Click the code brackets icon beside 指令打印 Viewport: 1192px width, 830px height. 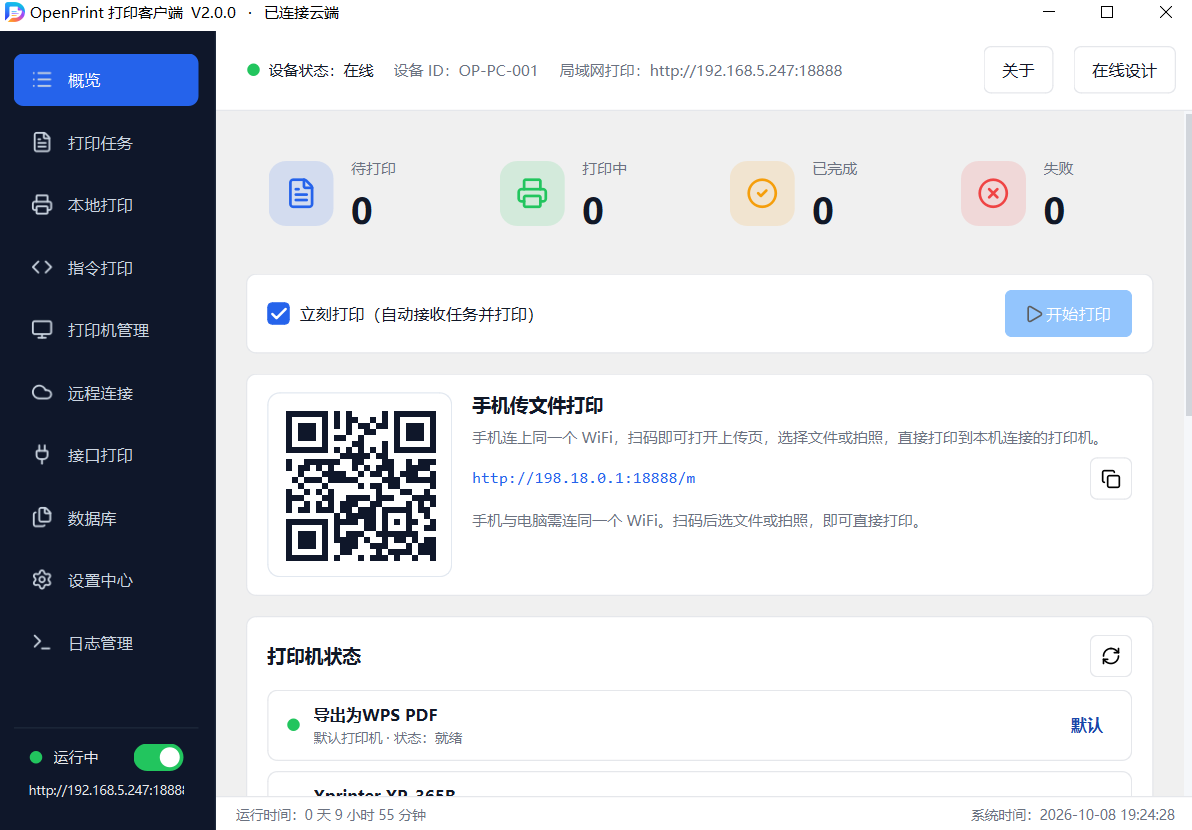click(42, 268)
